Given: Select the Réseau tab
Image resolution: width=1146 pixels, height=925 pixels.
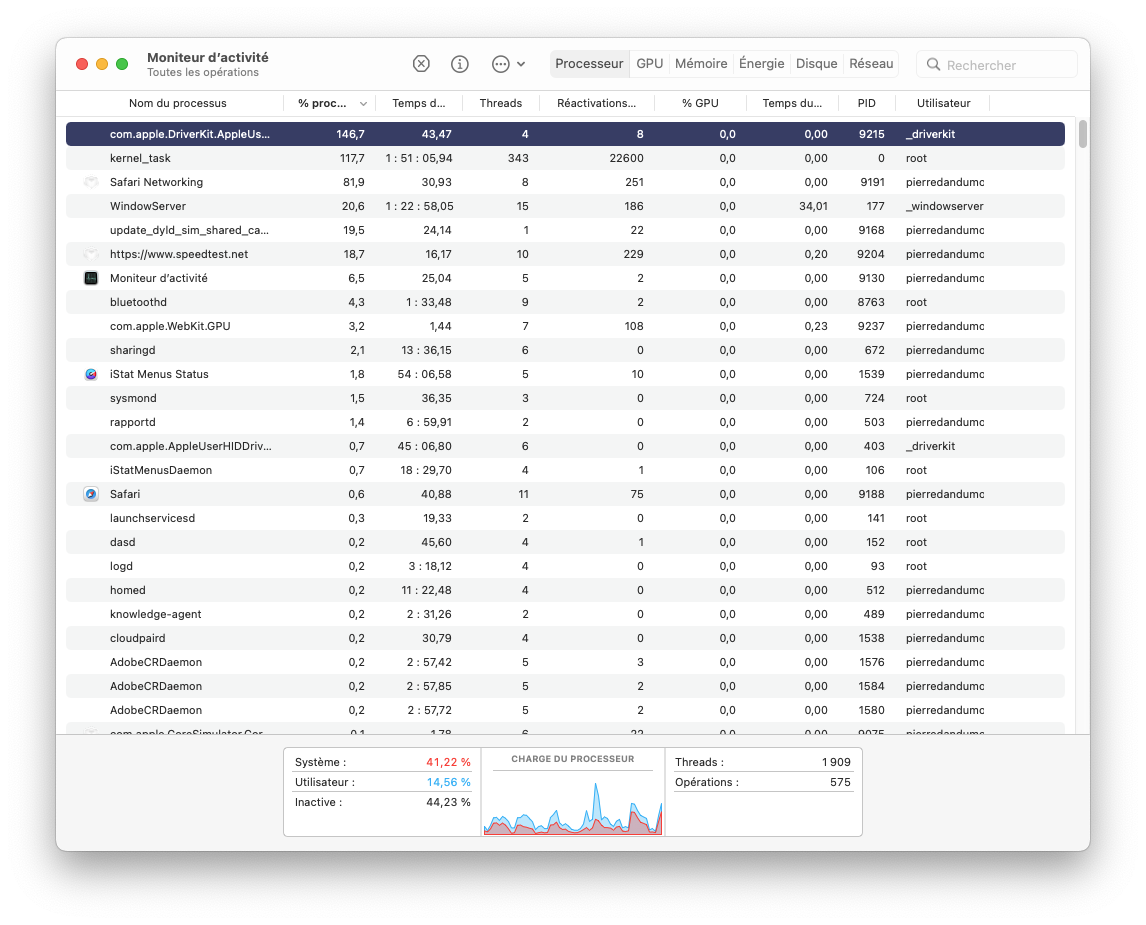Looking at the screenshot, I should tap(871, 64).
